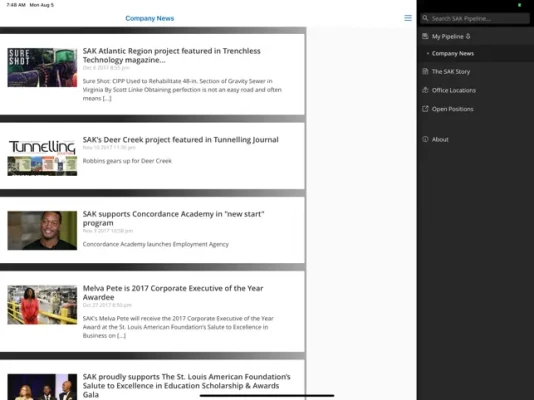
Task: Focus the Search SAK Pipeline field
Action: [x=475, y=18]
